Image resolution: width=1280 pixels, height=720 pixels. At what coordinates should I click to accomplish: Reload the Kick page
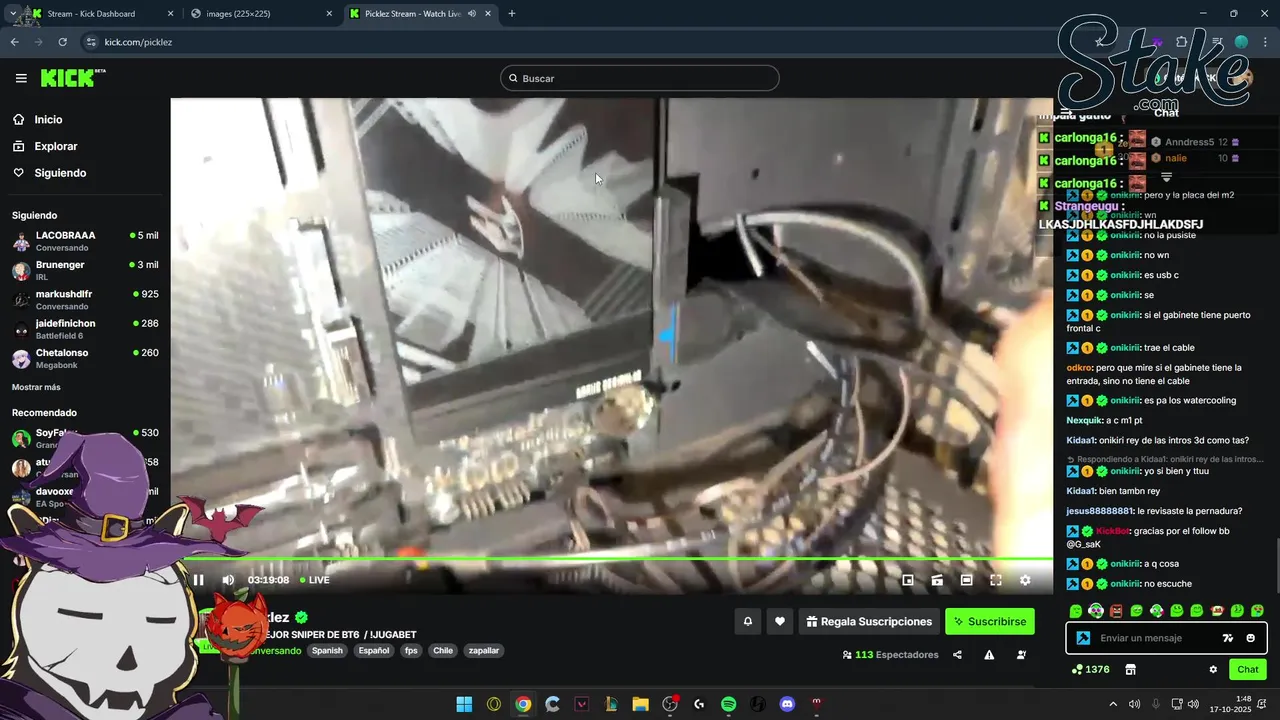[x=63, y=42]
